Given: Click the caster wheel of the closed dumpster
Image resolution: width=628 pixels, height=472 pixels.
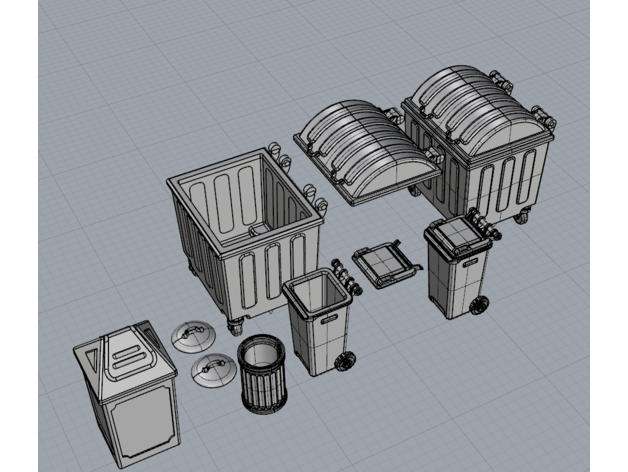Looking at the screenshot, I should pyautogui.click(x=519, y=216).
